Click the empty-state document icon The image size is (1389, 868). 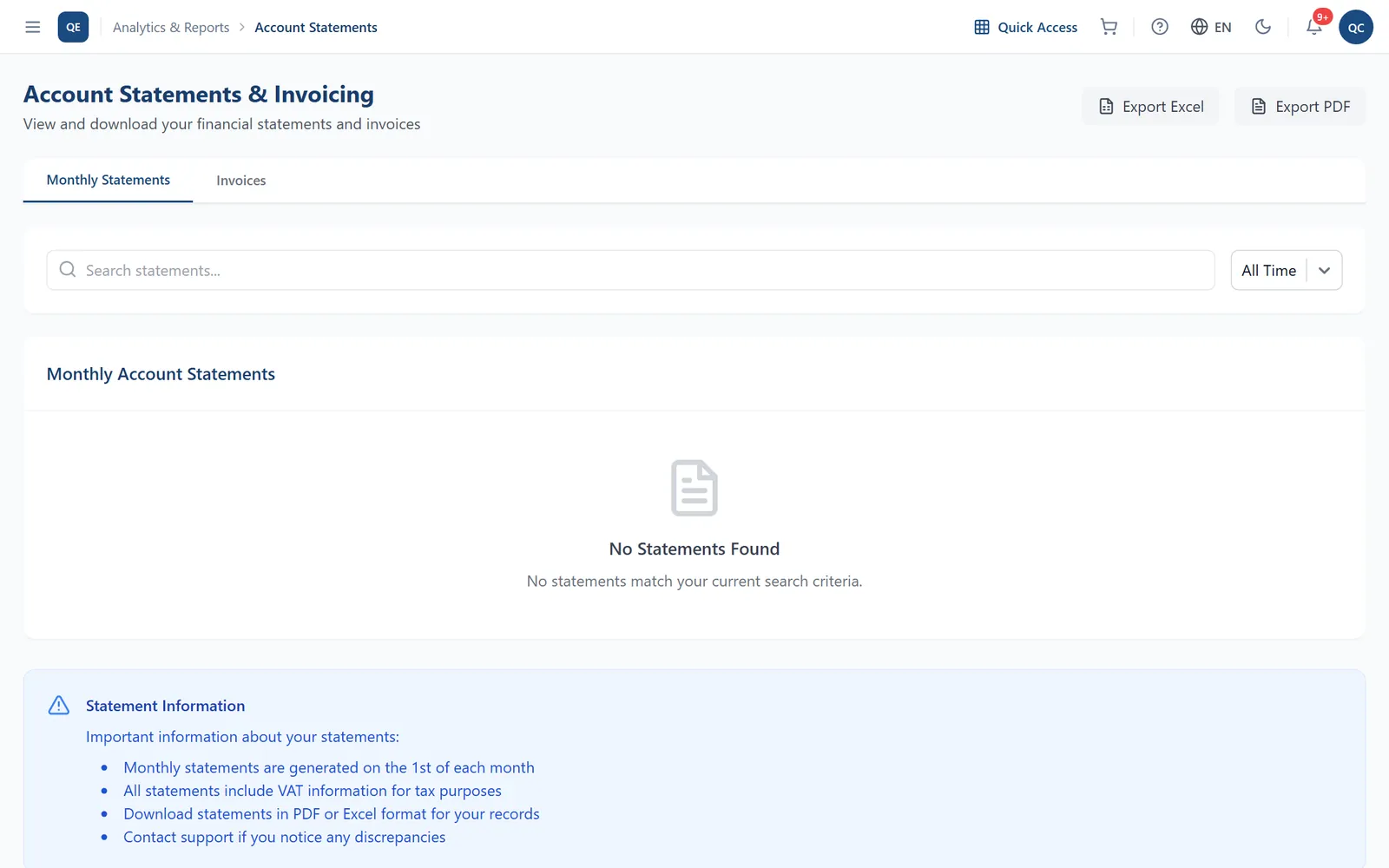[694, 488]
